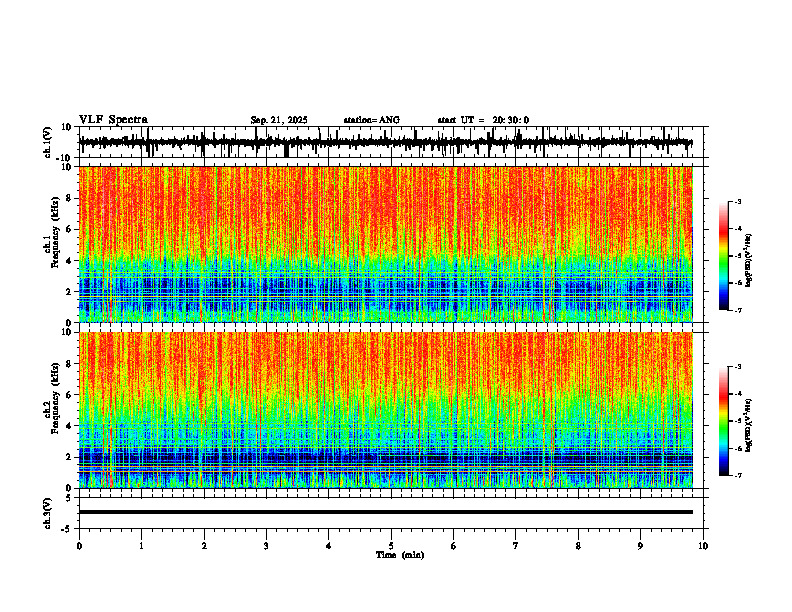Image resolution: width=792 pixels, height=612 pixels.
Task: Click the "4" kHz tick on ch.2 frequency axis
Action: pos(70,426)
